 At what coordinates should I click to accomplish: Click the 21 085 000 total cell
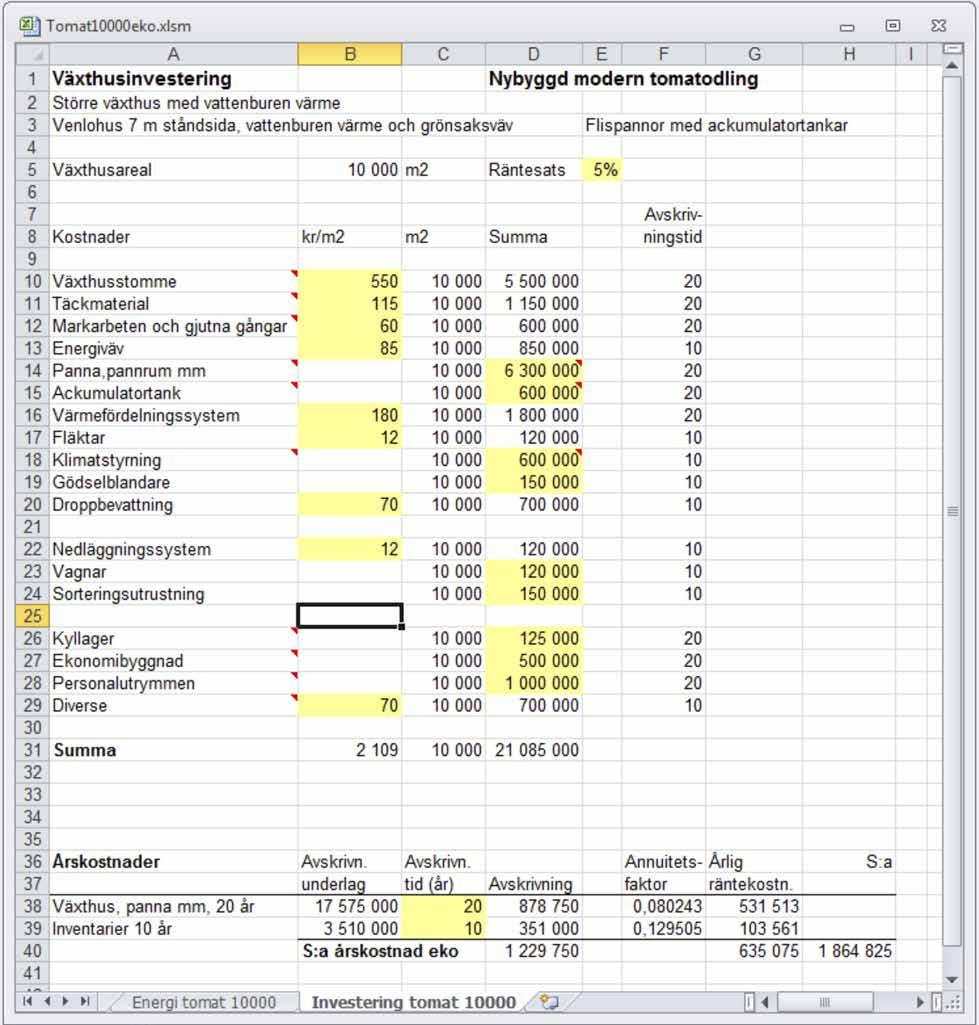tap(534, 750)
